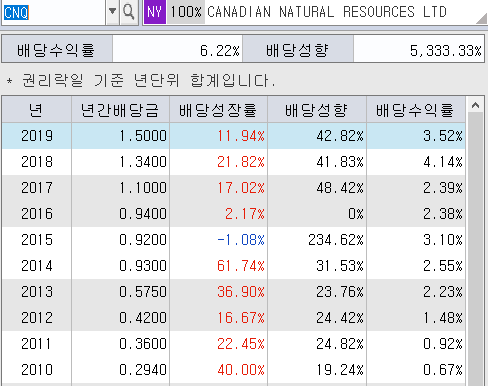The width and height of the screenshot is (488, 386).
Task: Click the 1.5000 annual dividend cell
Action: coord(120,136)
